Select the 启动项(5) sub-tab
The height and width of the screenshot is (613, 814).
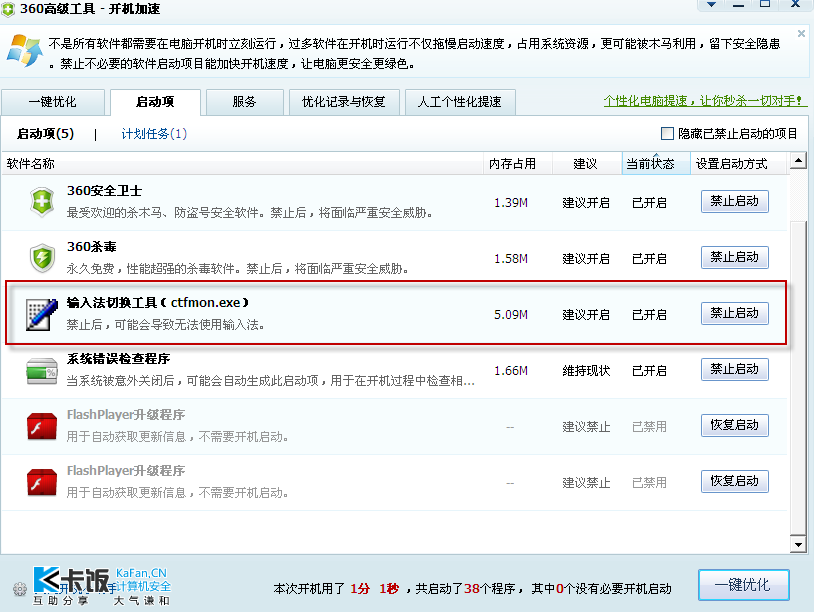click(x=46, y=134)
